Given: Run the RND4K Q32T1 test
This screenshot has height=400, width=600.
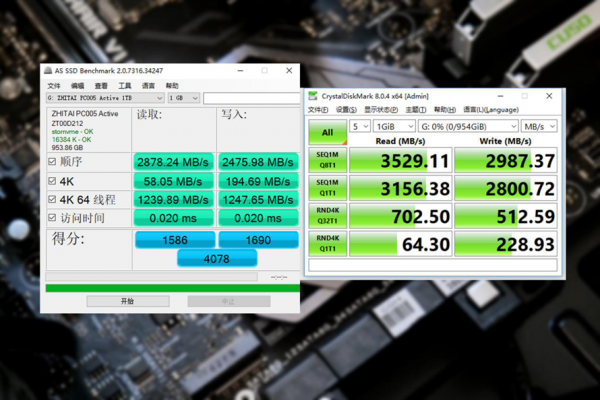Looking at the screenshot, I should point(328,216).
